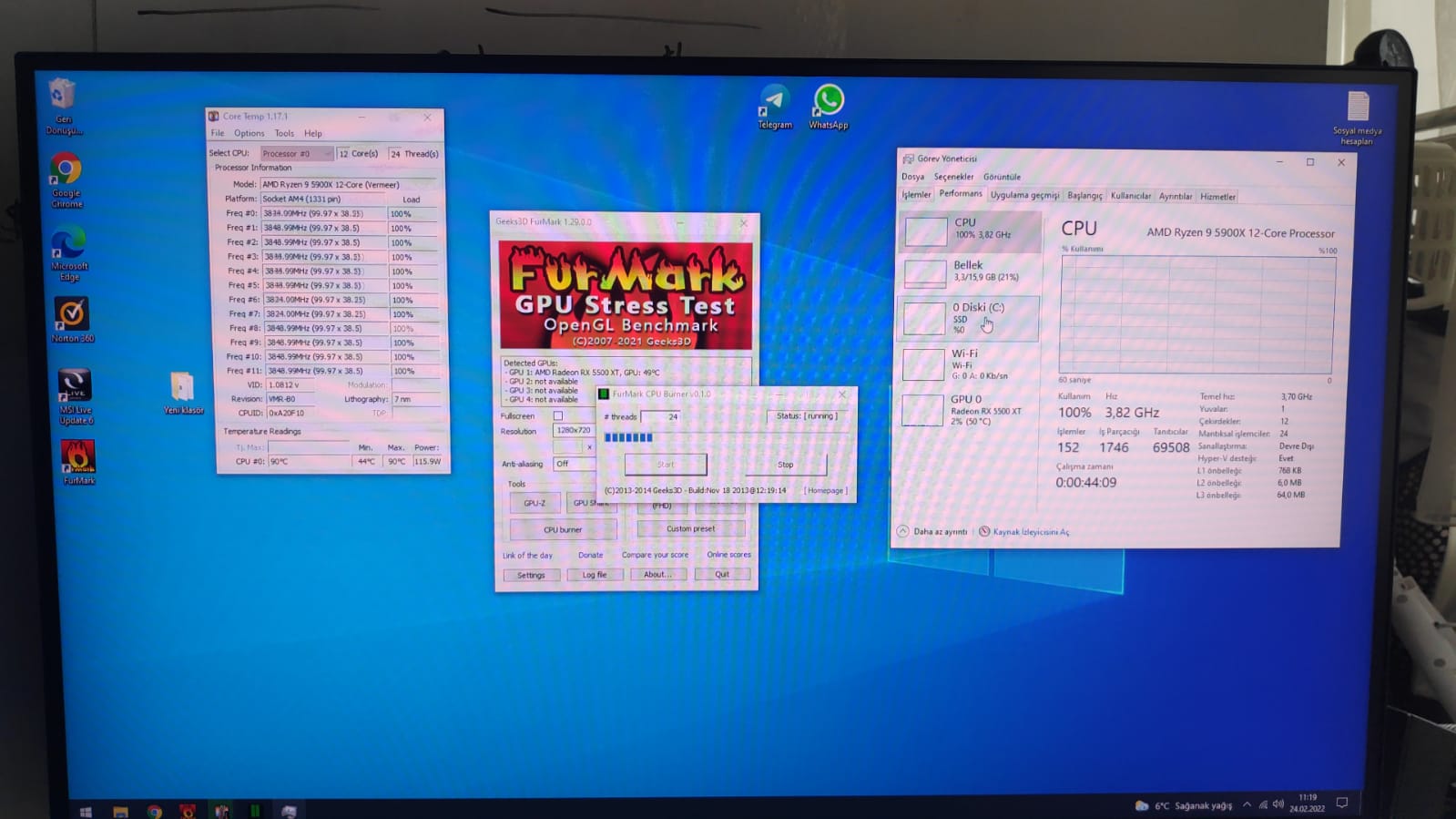Open the Anti-aliasing Off dropdown in FurMark
The width and height of the screenshot is (1456, 819).
pyautogui.click(x=574, y=464)
